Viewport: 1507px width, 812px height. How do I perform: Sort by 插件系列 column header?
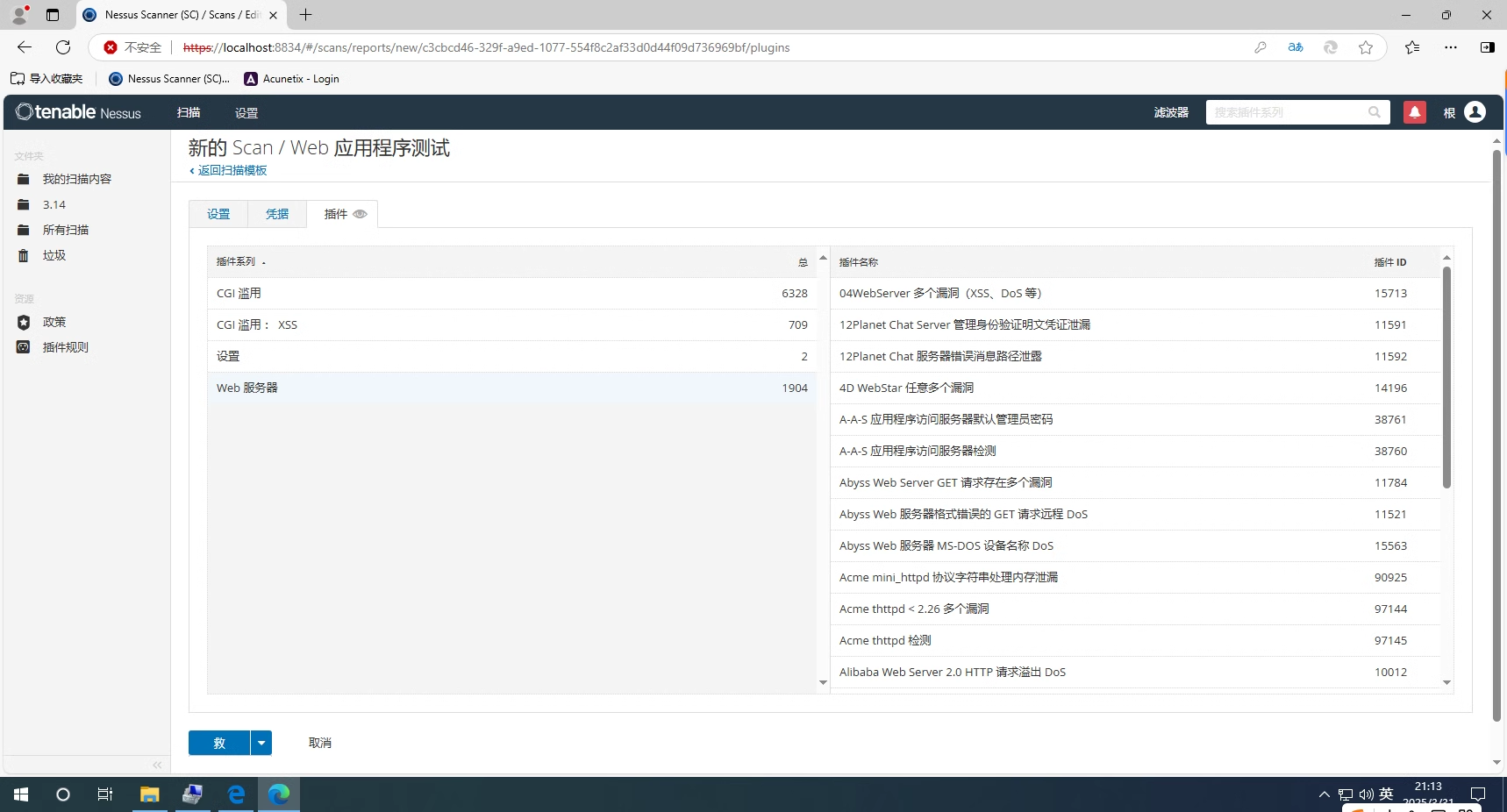236,261
